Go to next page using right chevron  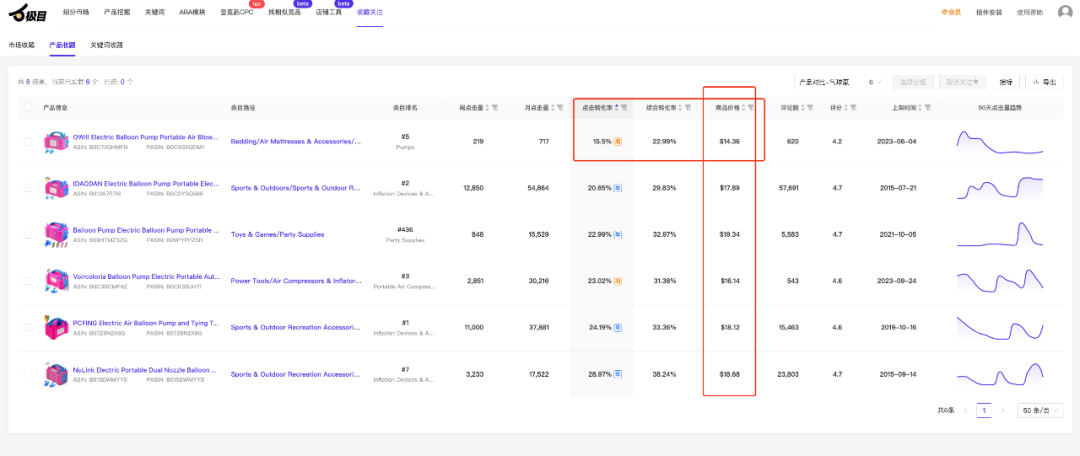point(1005,411)
